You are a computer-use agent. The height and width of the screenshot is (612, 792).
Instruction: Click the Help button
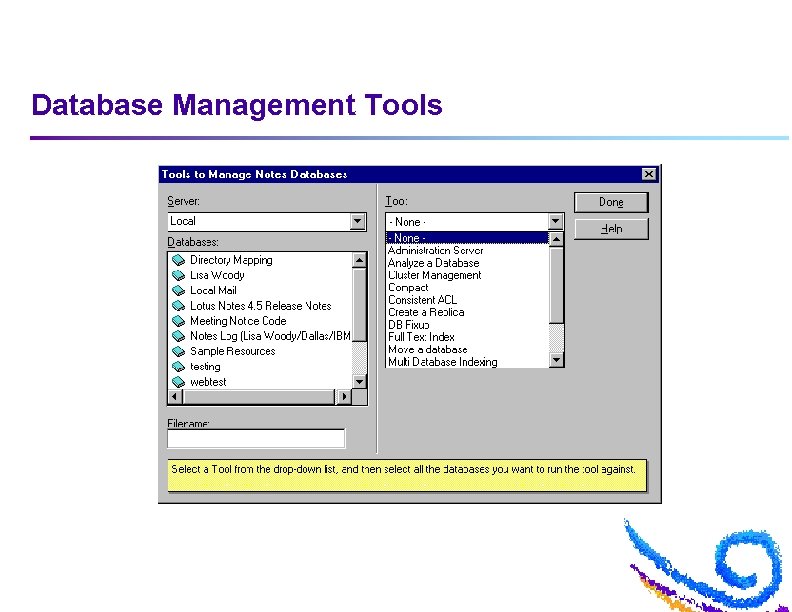[611, 229]
